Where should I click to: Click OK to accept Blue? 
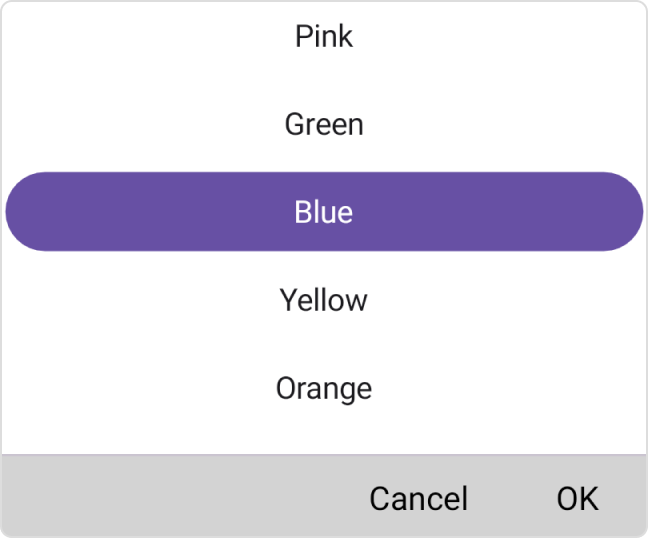click(577, 498)
